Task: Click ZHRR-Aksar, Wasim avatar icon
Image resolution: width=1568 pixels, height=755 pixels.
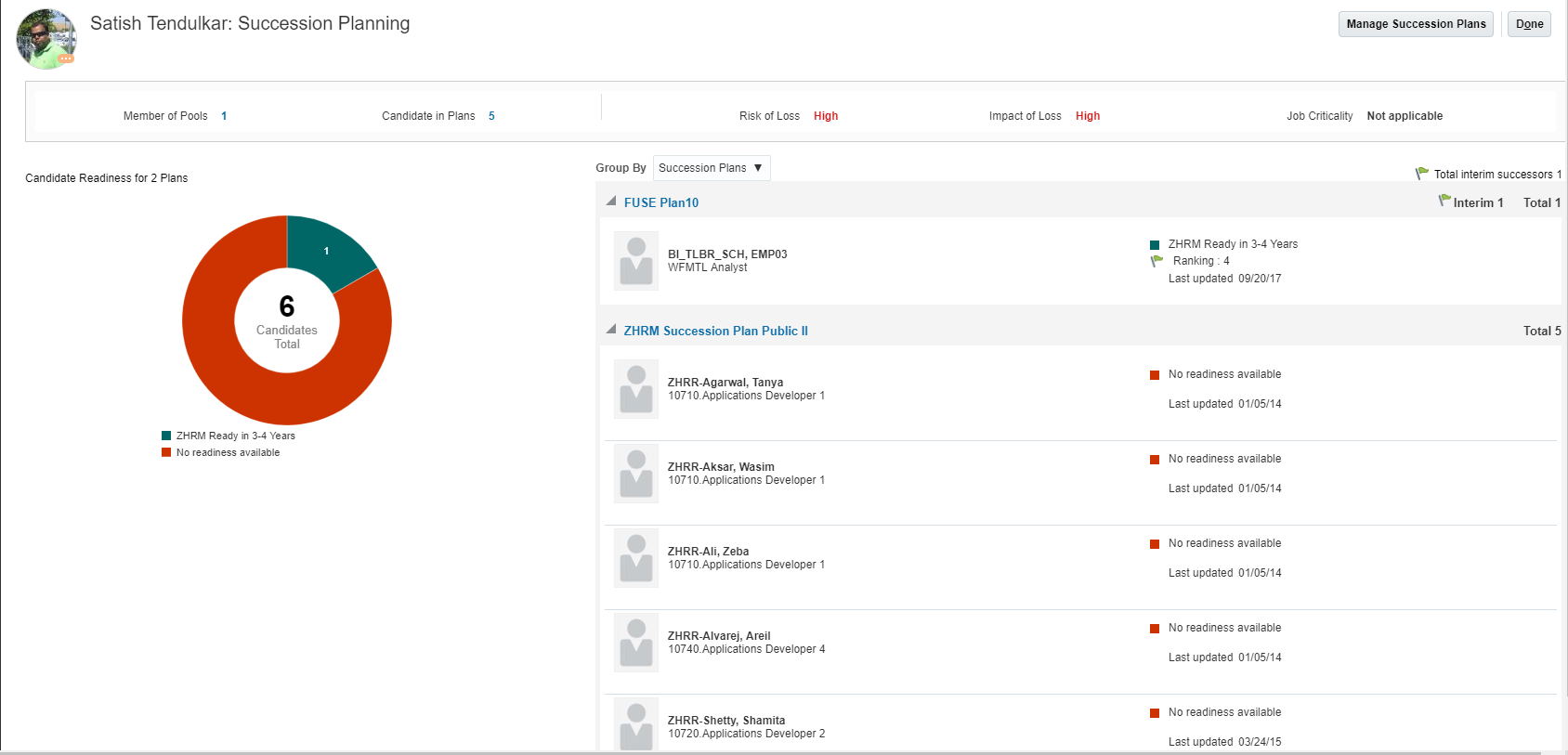Action: 636,474
